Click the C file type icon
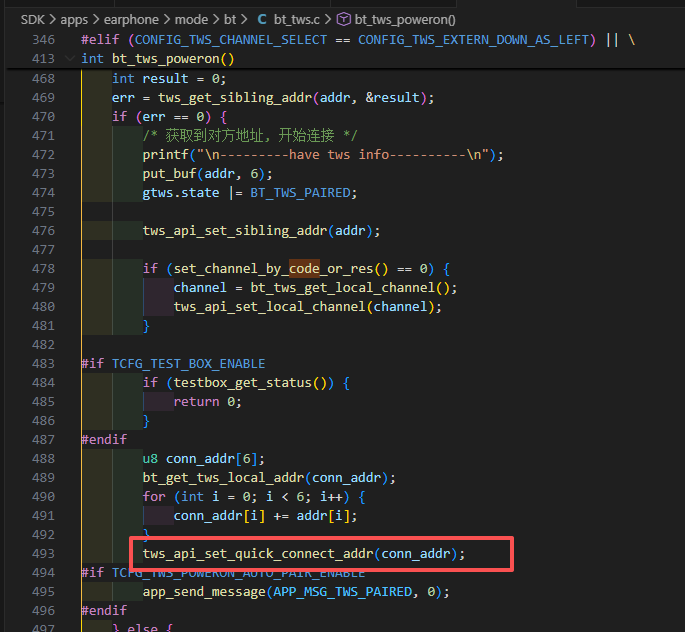 pos(262,20)
